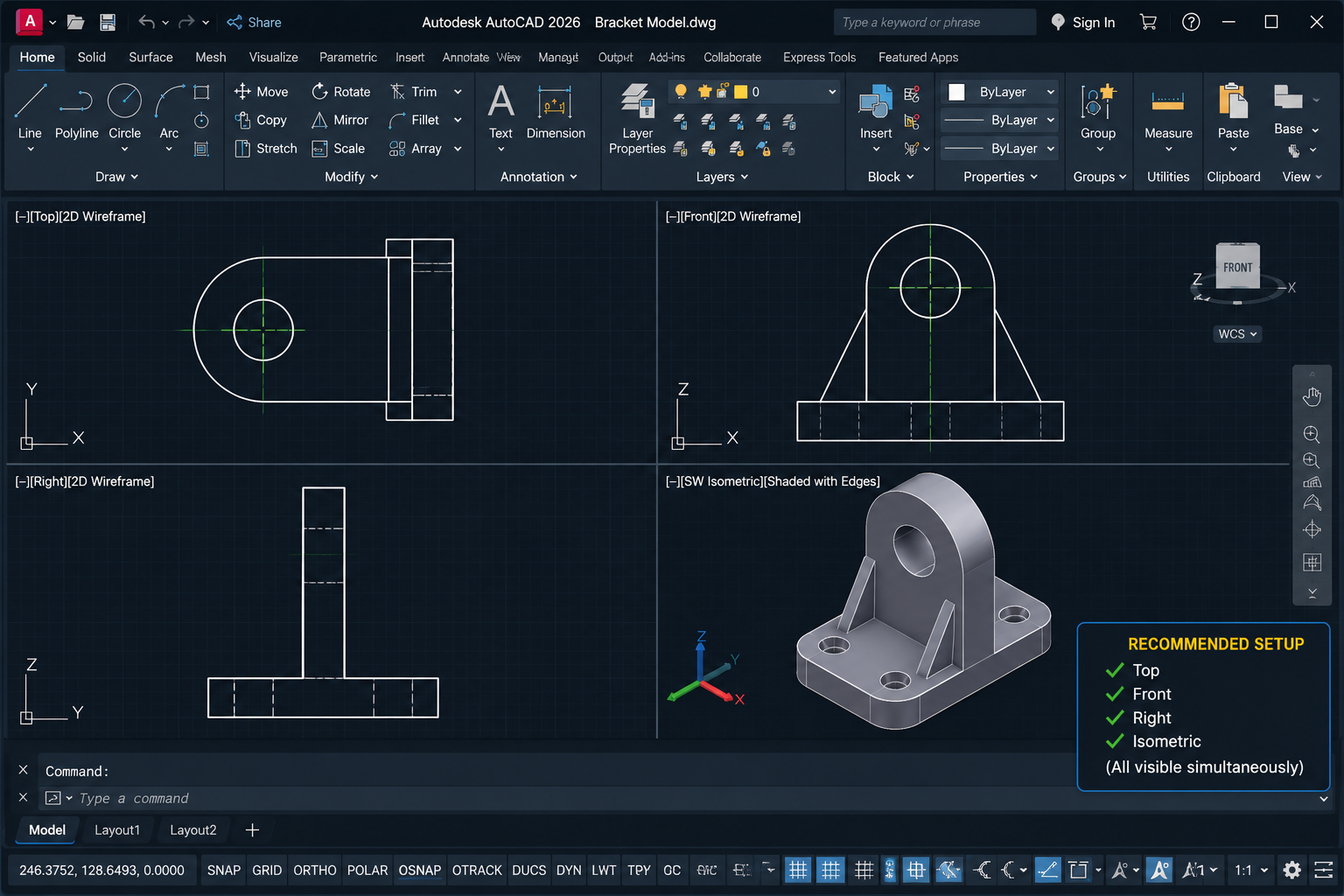Click the command line input field

682,798
